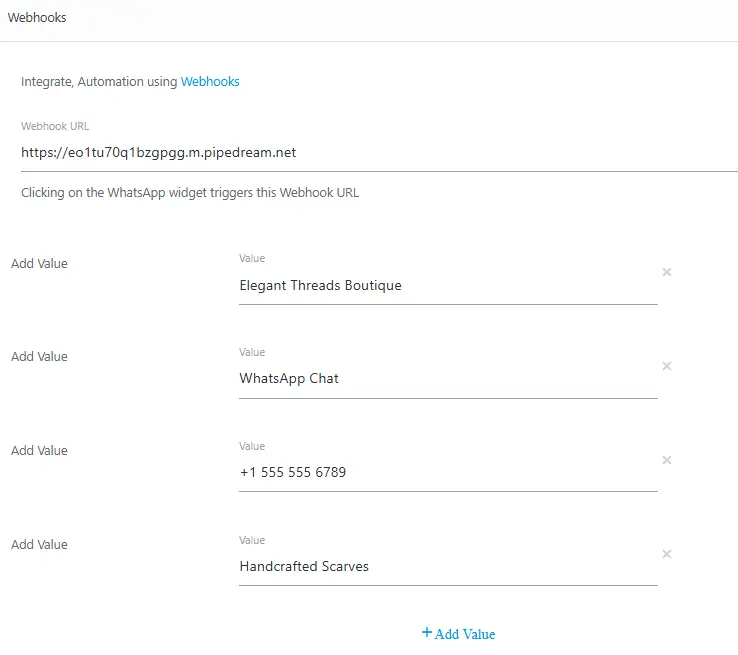The height and width of the screenshot is (655, 738).
Task: Click the WhatsApp widget trigger helper text
Action: click(x=190, y=193)
